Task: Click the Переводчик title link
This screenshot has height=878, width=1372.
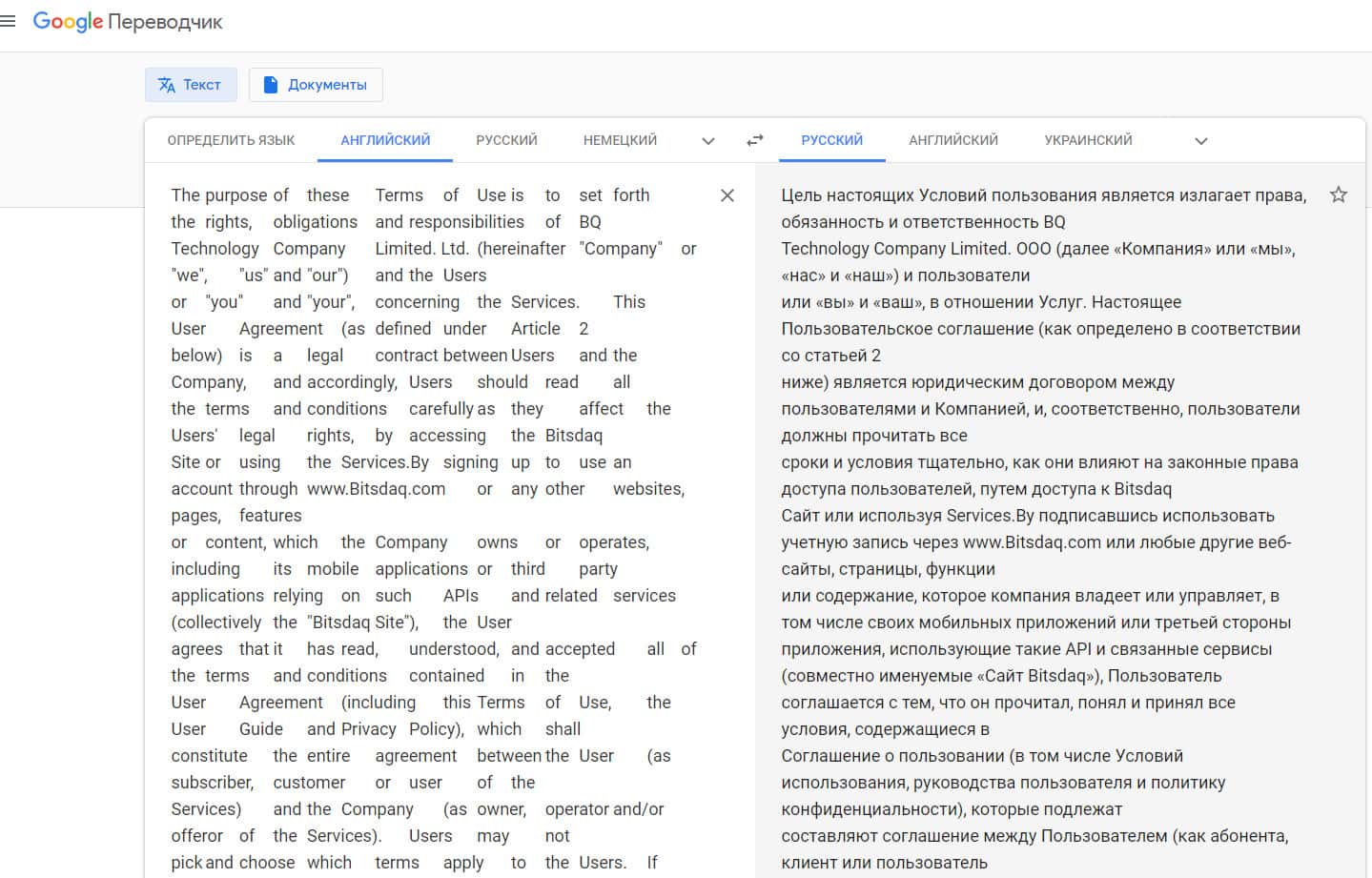Action: point(167,22)
